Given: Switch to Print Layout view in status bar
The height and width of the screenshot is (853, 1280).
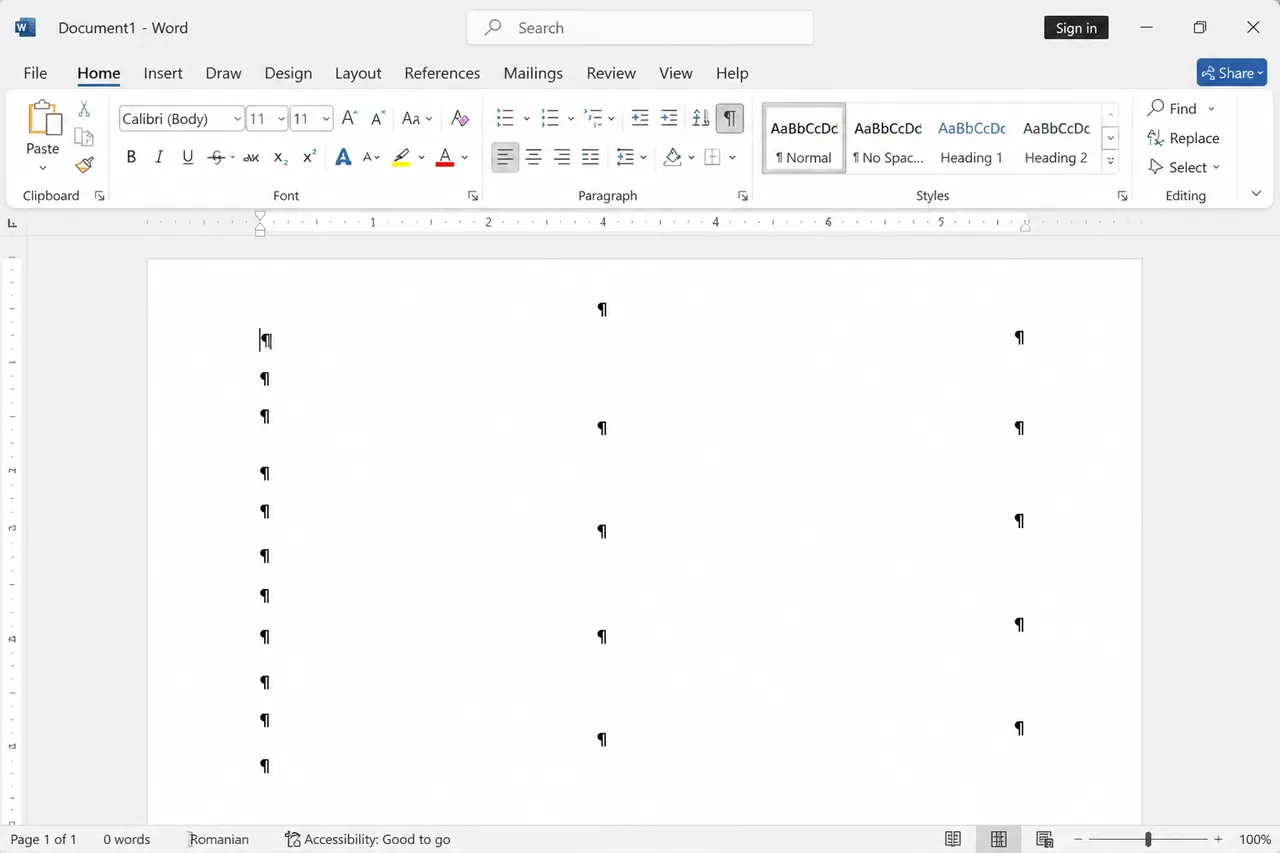Looking at the screenshot, I should (x=998, y=839).
